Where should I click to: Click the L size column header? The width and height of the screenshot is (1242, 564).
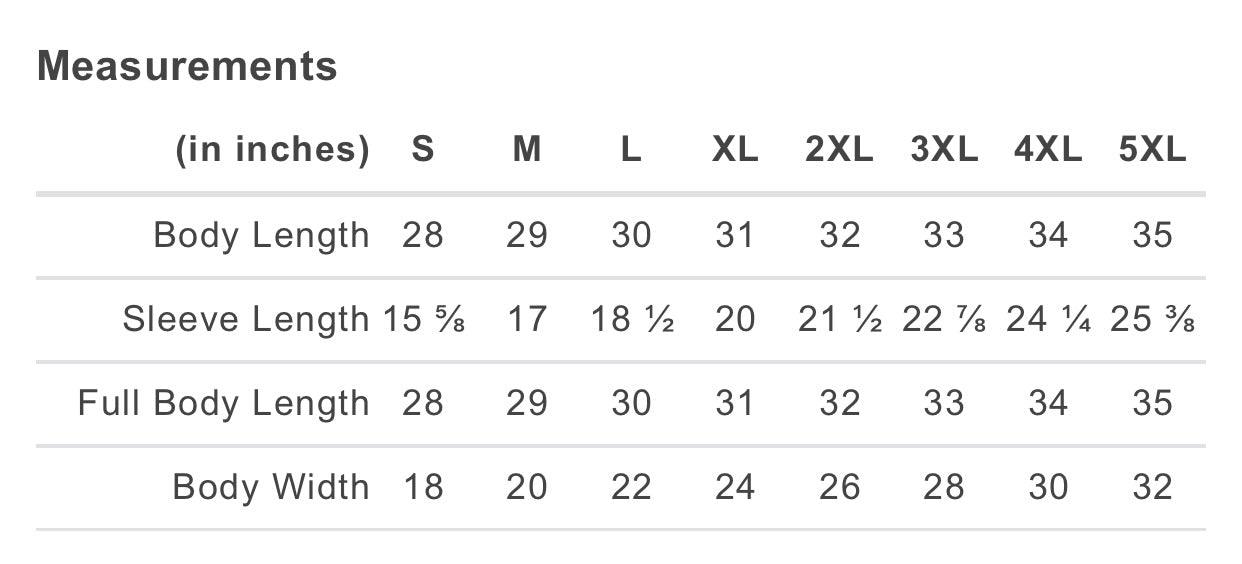(x=631, y=150)
